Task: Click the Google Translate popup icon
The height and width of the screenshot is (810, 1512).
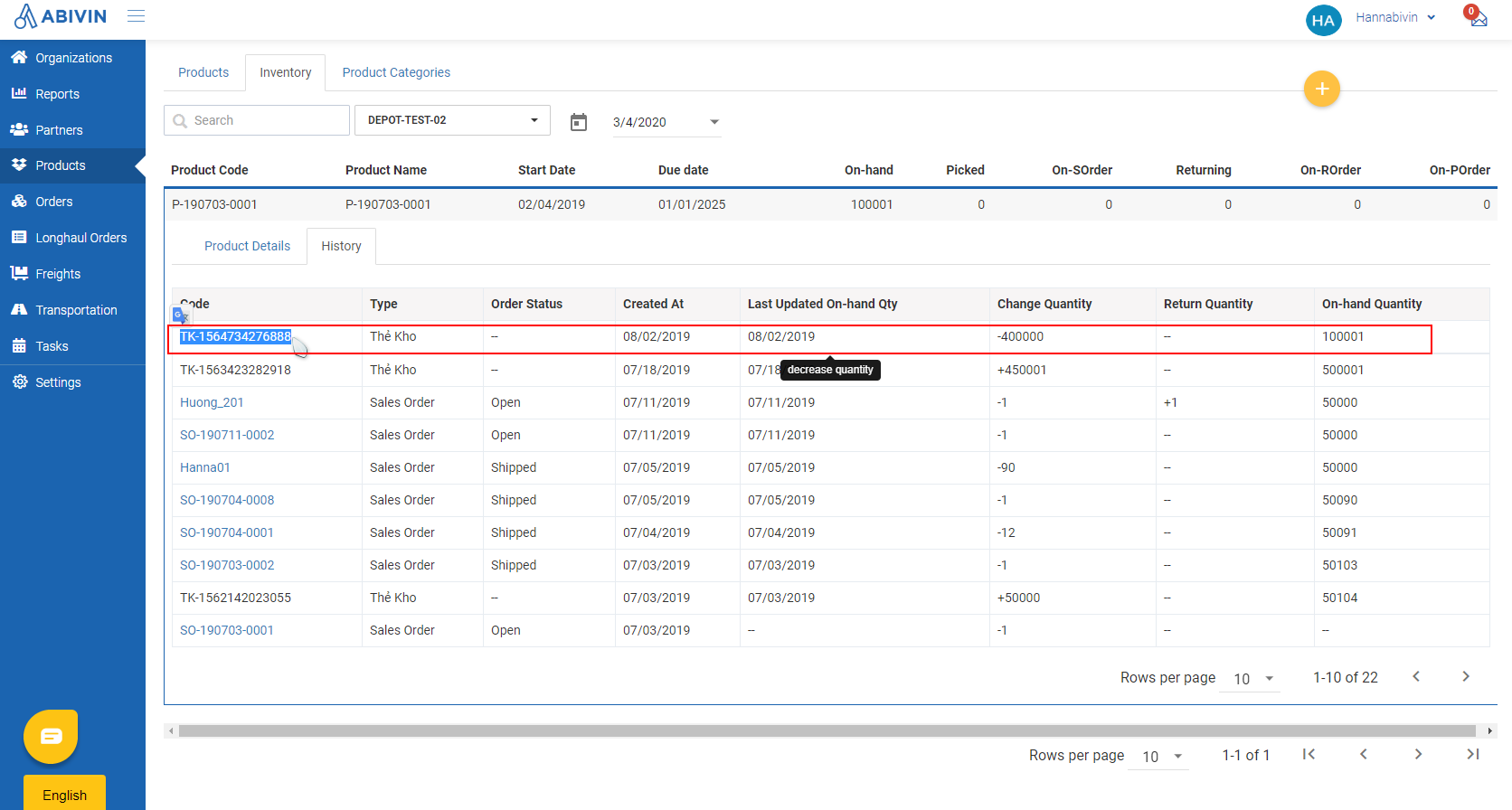Action: [x=181, y=316]
